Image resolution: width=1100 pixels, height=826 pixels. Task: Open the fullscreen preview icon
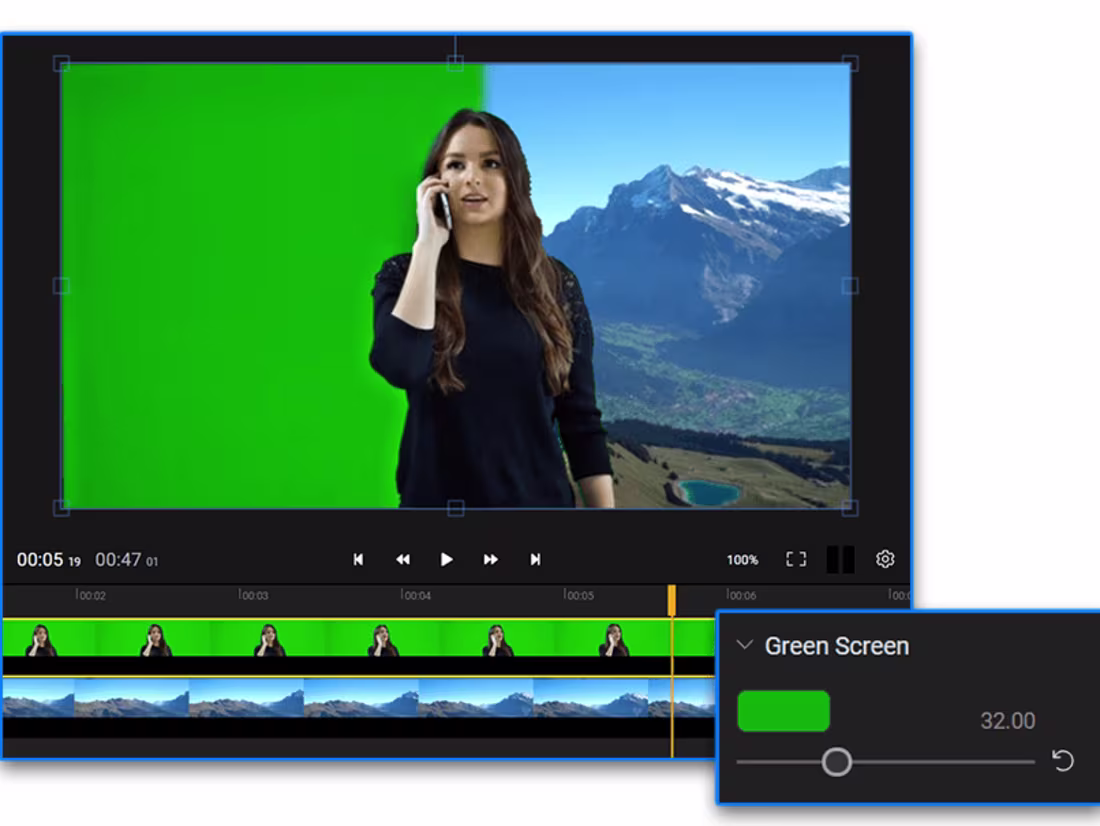(x=796, y=559)
